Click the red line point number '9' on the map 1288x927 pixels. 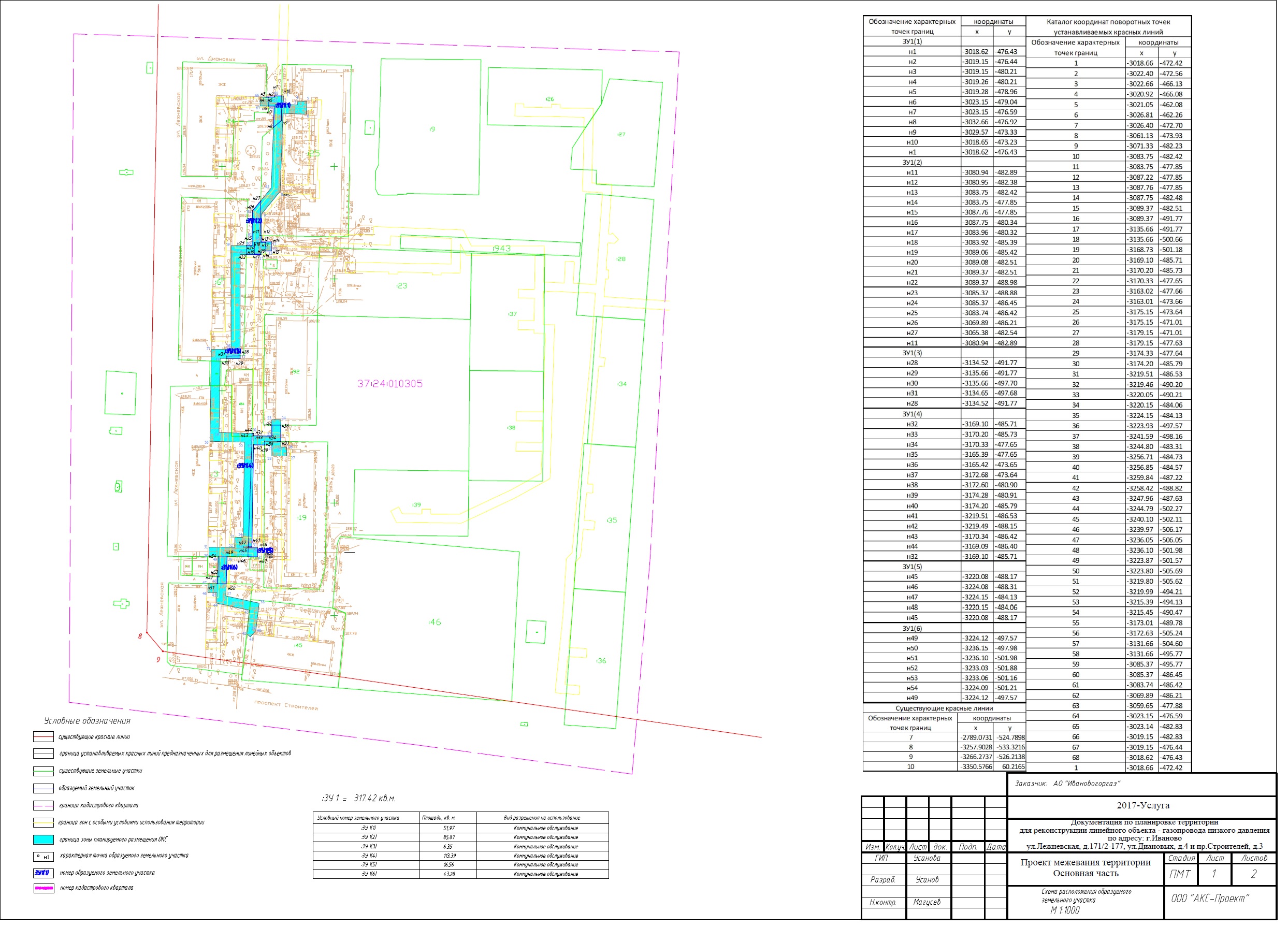[158, 660]
